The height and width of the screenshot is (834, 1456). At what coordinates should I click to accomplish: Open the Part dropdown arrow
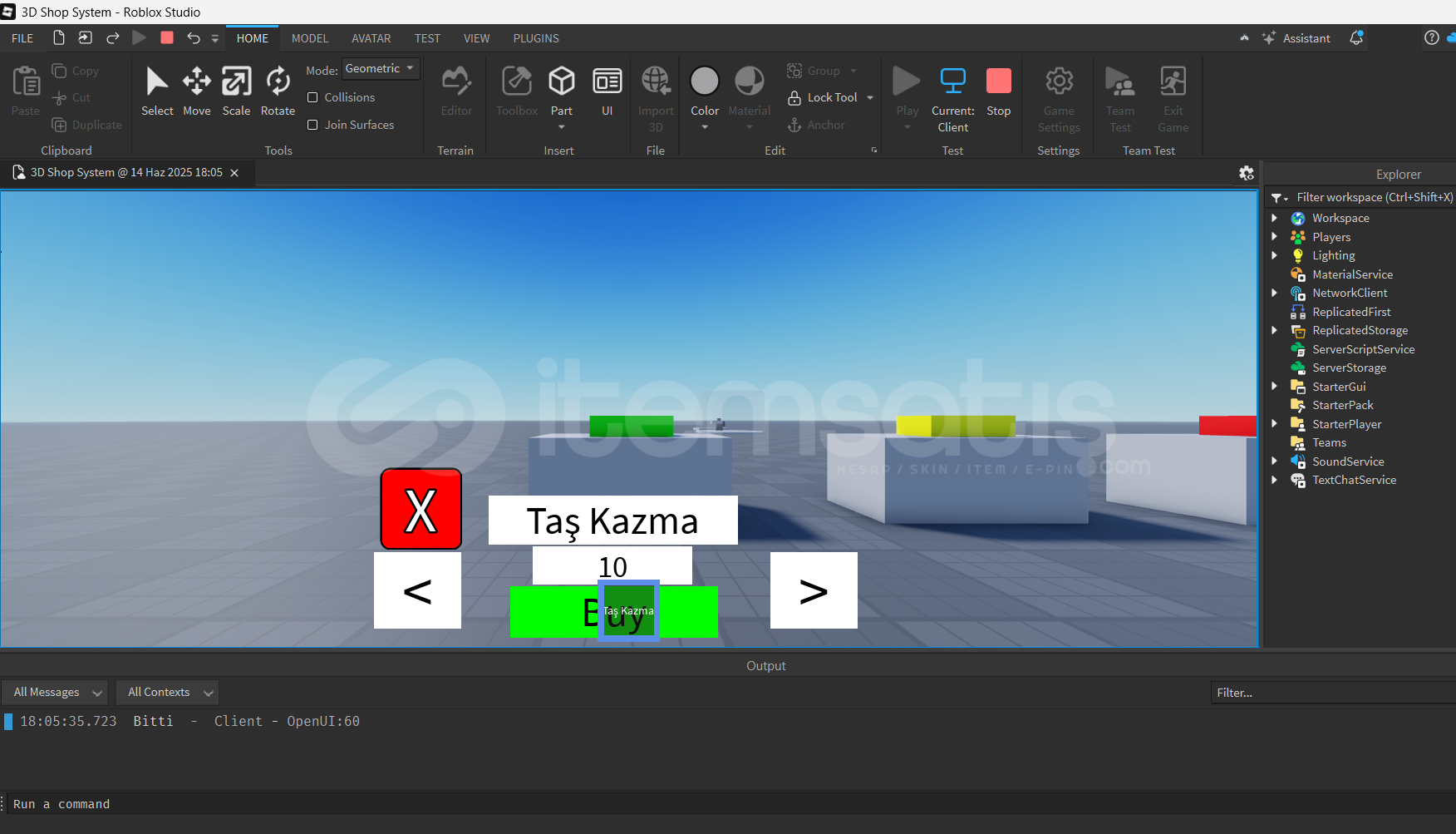point(562,127)
